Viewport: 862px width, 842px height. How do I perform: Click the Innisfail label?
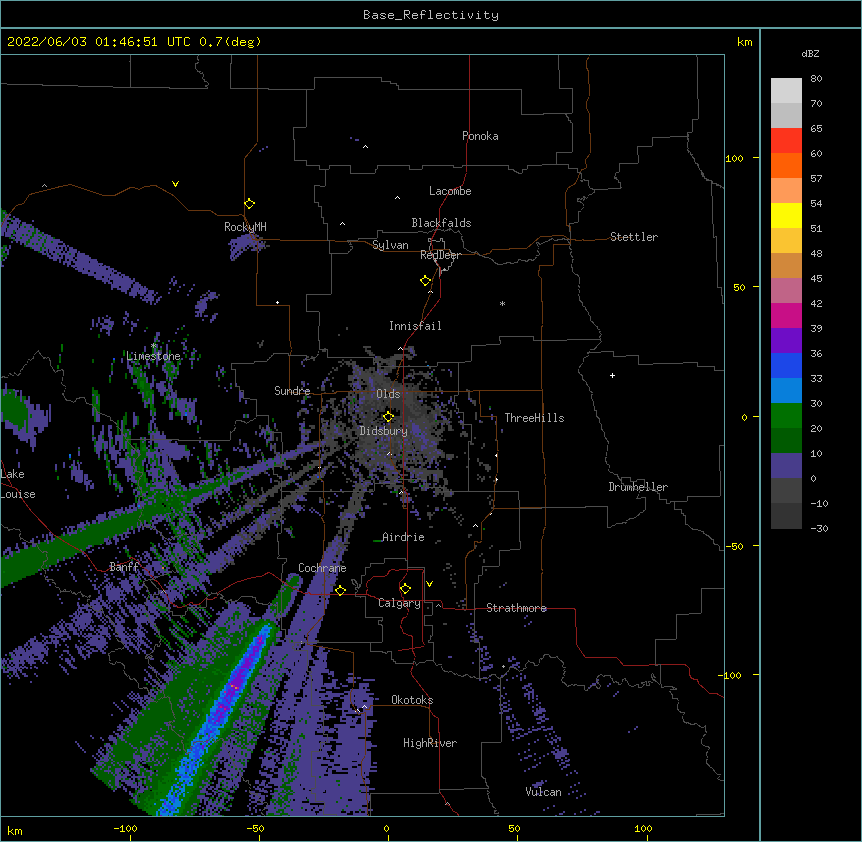(x=415, y=326)
